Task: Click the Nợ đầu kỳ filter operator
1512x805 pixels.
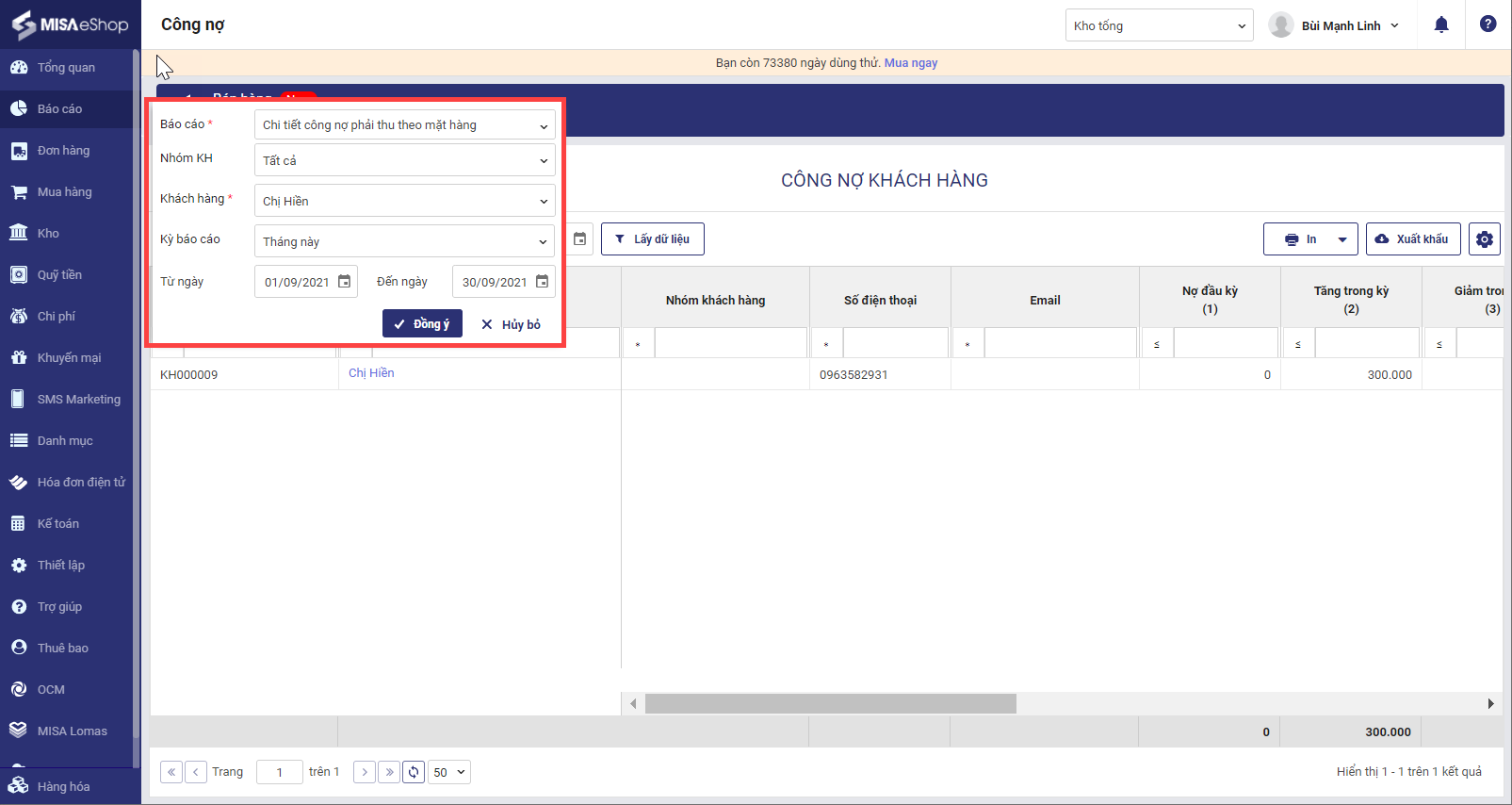Action: point(1157,344)
